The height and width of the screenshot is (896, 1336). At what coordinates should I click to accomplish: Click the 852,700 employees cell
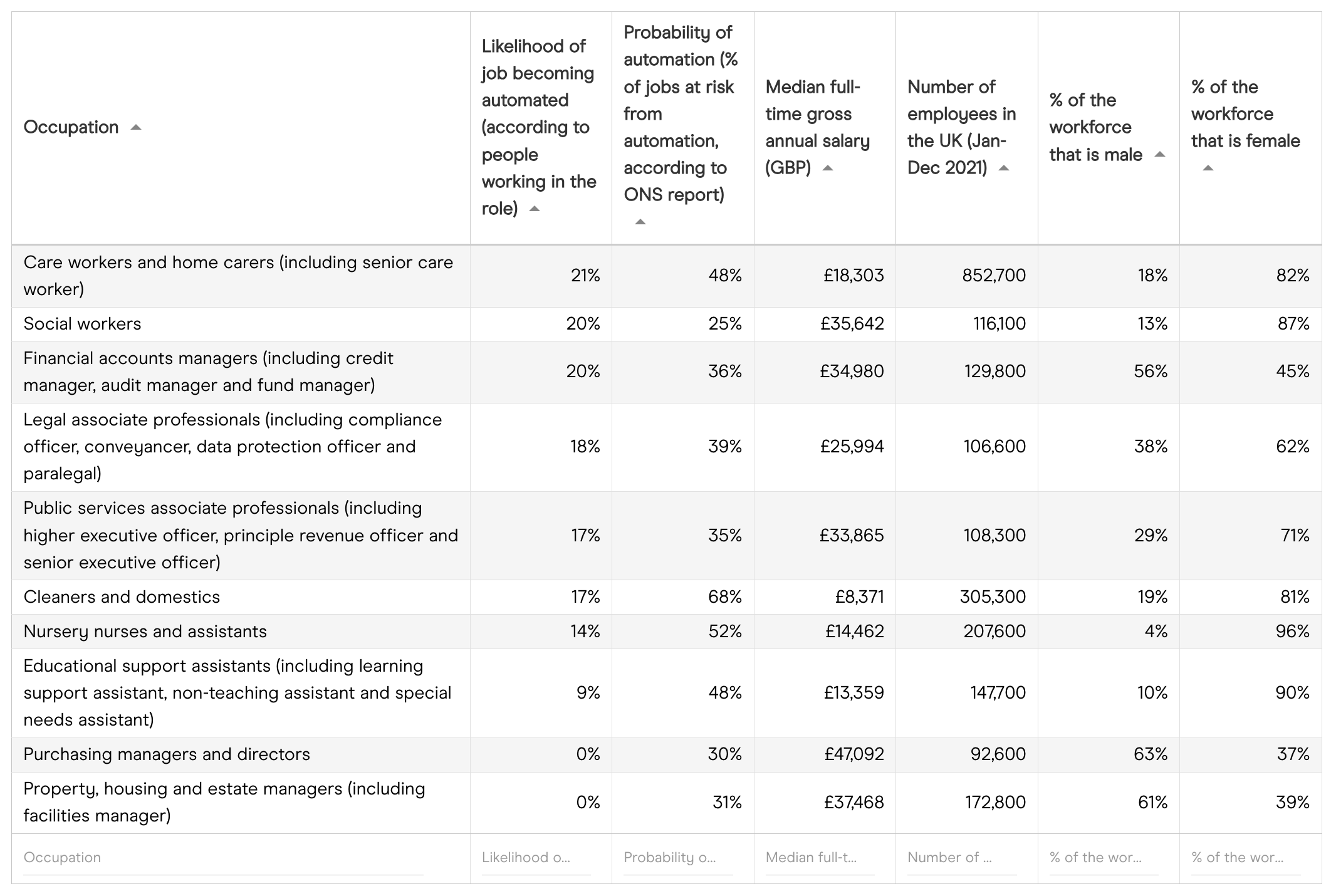tap(994, 276)
